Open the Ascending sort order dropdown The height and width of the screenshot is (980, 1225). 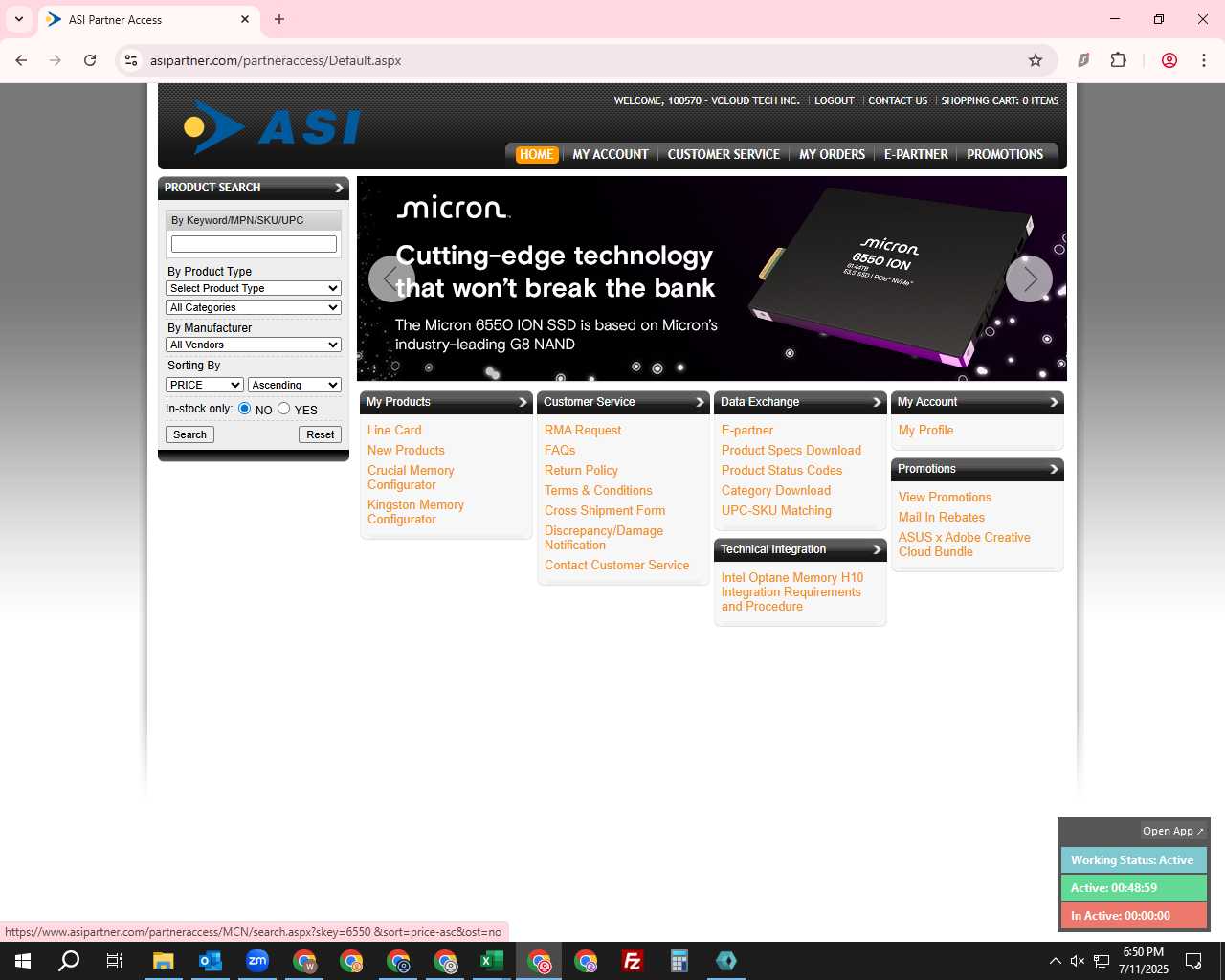tap(295, 385)
